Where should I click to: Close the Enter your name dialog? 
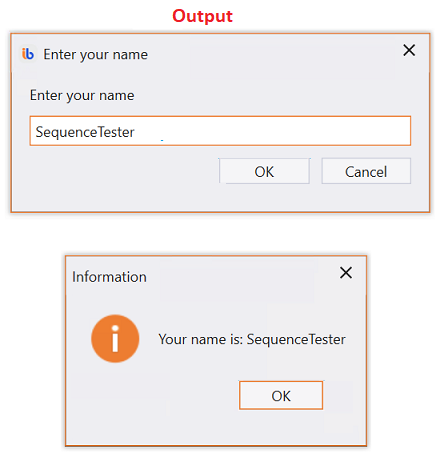click(x=409, y=50)
